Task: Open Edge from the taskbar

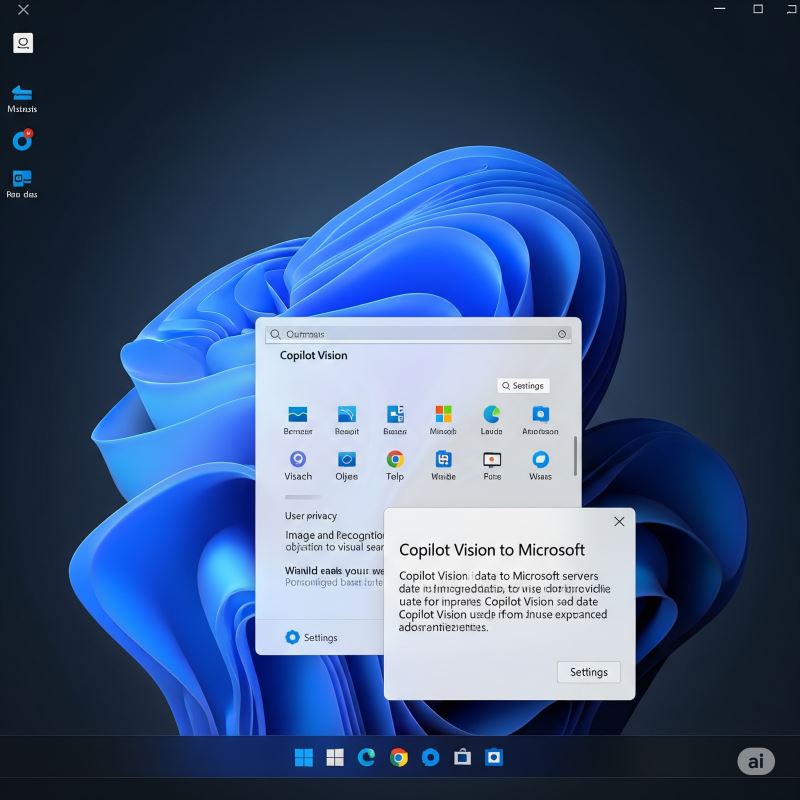Action: 366,758
